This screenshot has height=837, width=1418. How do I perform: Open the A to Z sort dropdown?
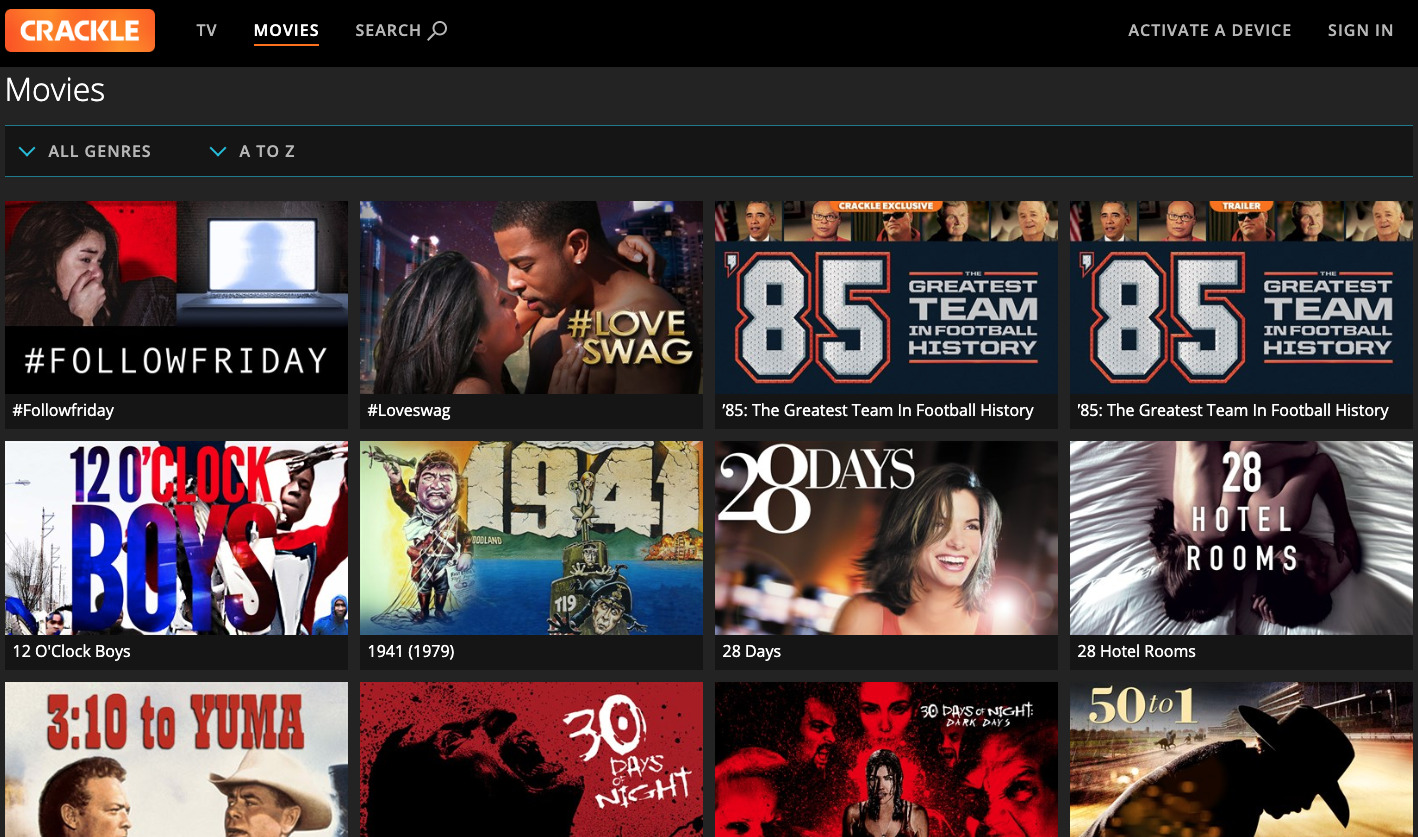(252, 152)
